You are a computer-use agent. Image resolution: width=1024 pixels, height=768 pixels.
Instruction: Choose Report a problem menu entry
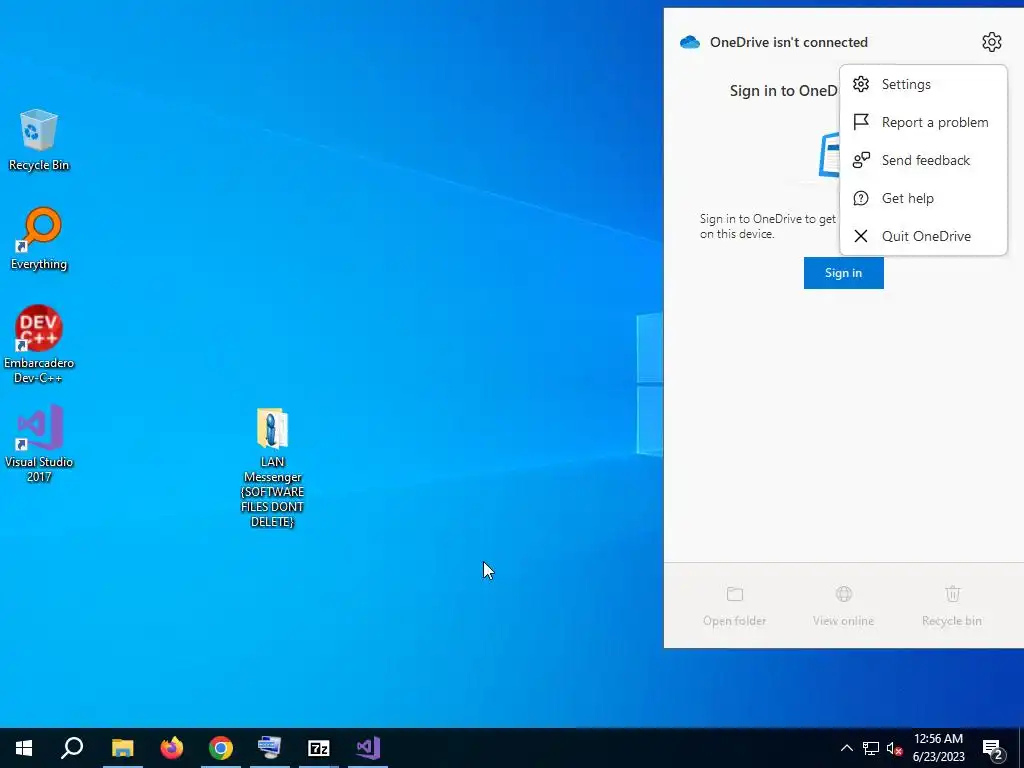coord(923,122)
